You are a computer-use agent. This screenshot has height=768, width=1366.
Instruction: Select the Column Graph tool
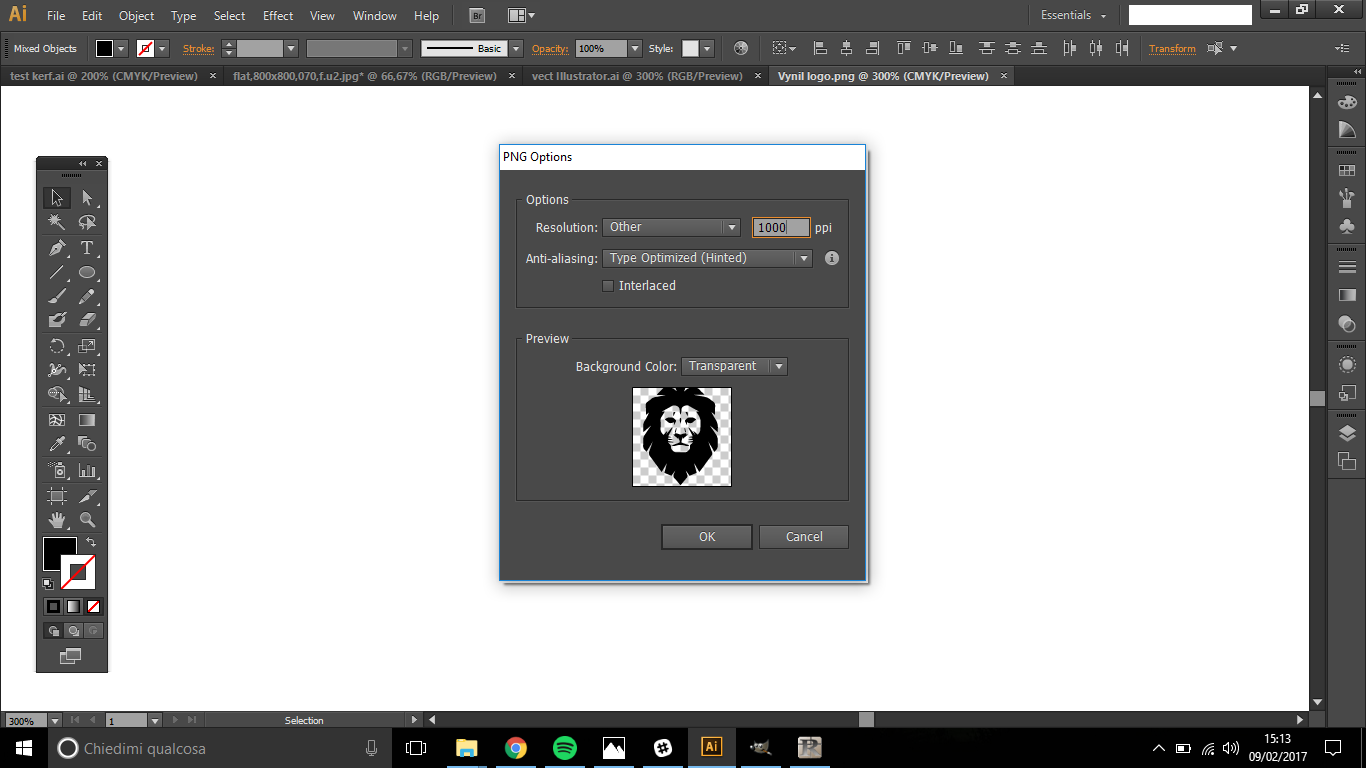[87, 470]
